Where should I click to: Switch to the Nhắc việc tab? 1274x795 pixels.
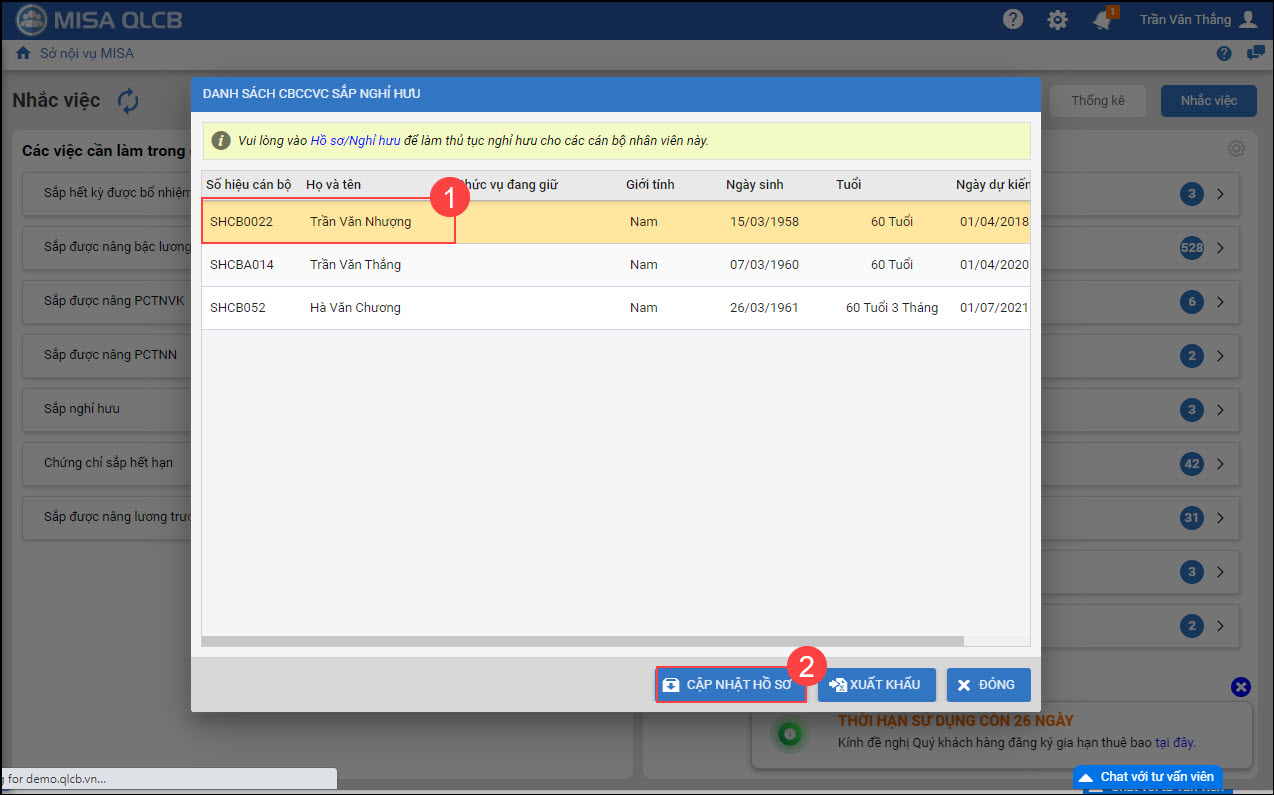[x=1208, y=101]
